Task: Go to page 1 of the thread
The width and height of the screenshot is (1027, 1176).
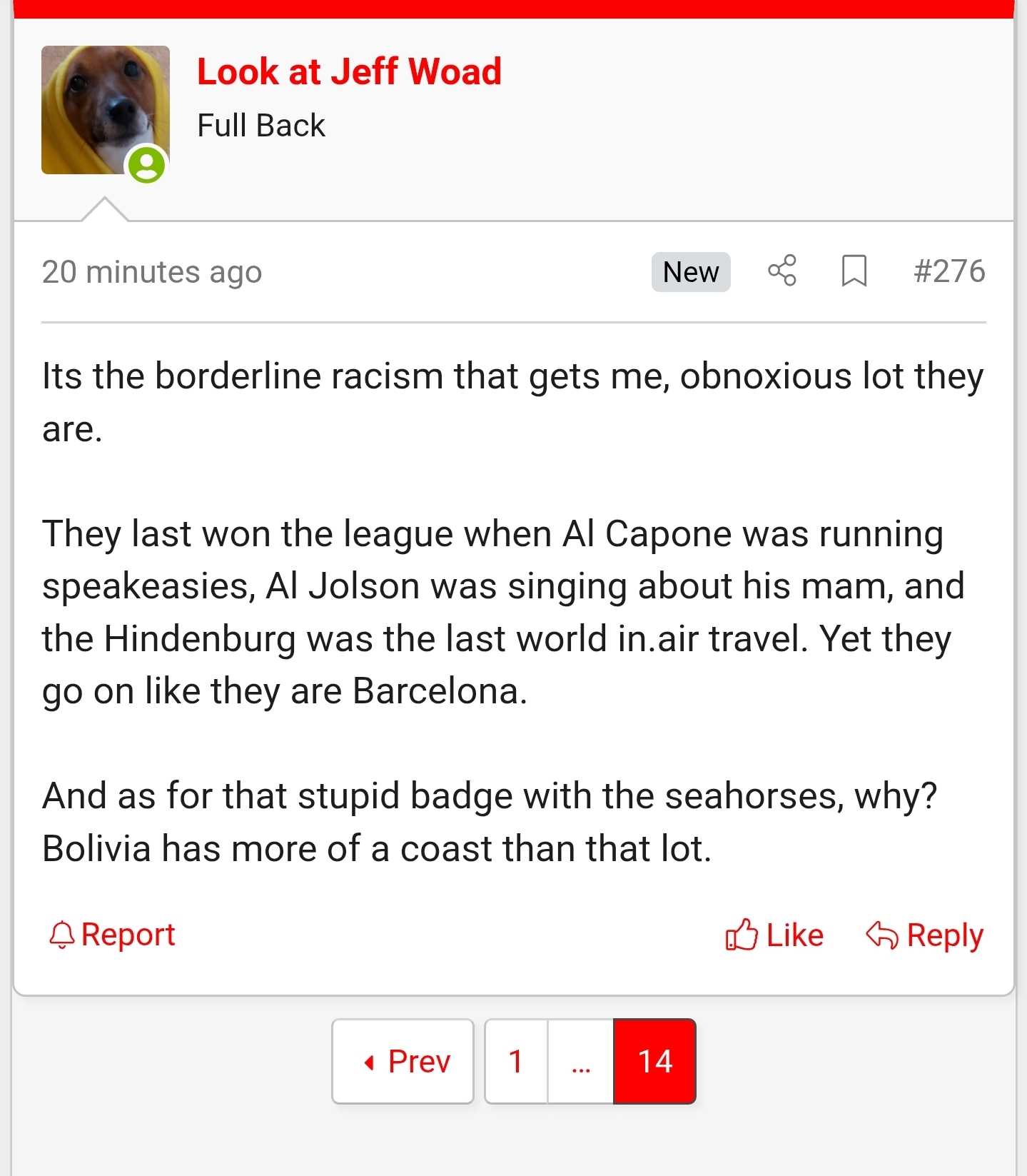Action: click(x=516, y=1062)
